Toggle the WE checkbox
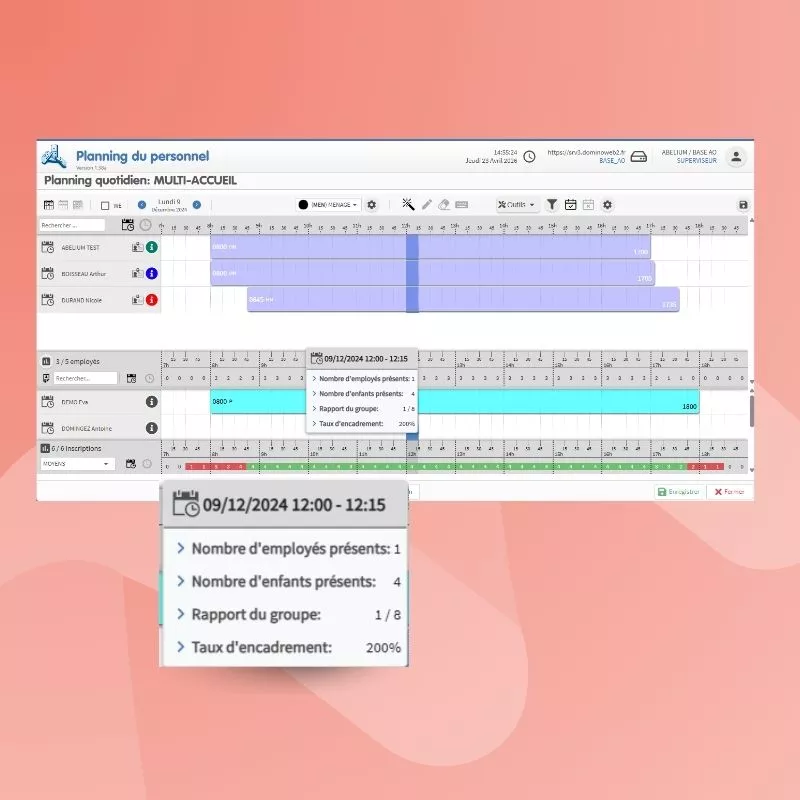The width and height of the screenshot is (800, 800). (x=105, y=205)
